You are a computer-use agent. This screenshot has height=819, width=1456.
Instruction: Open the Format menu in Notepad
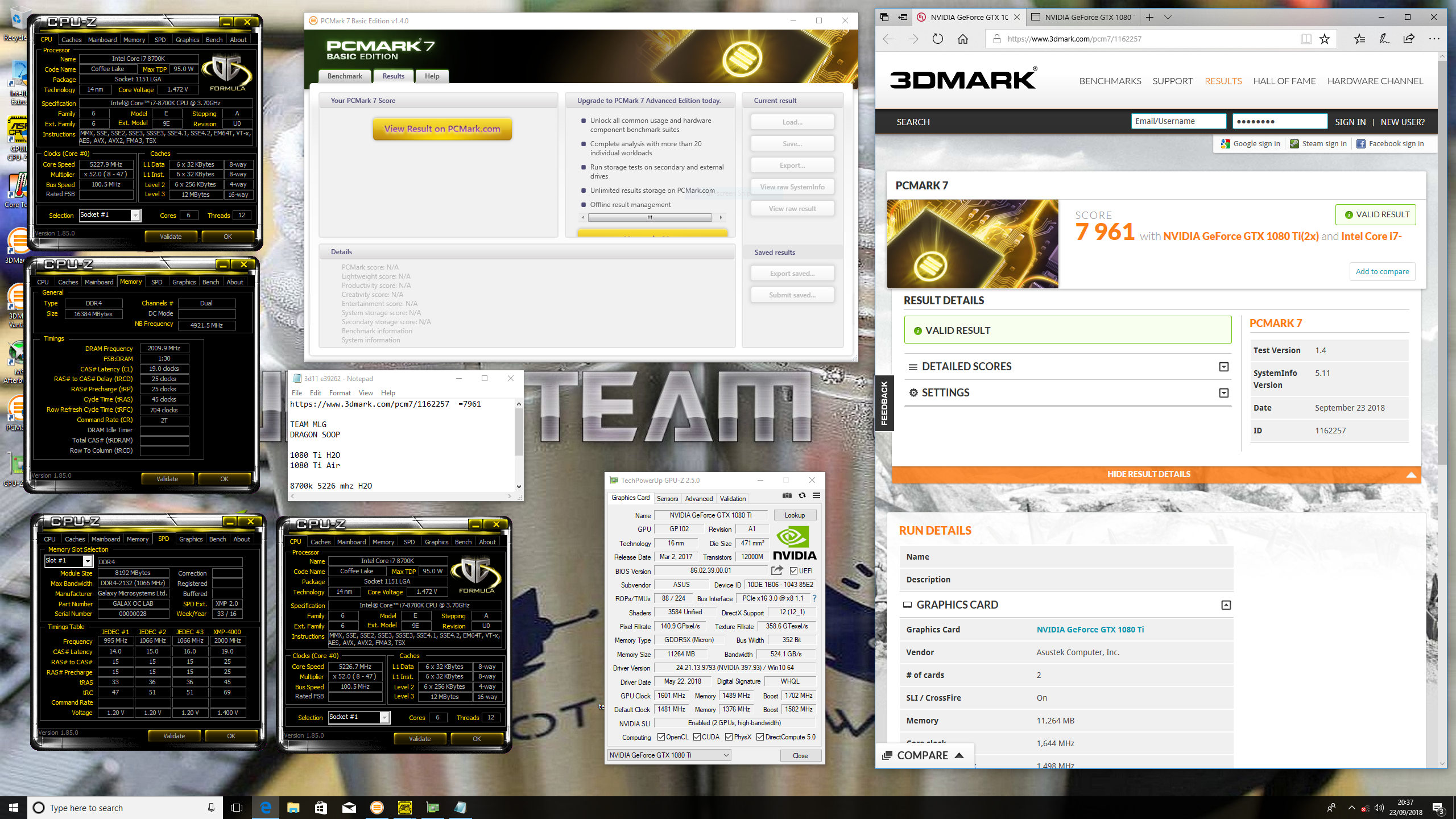340,393
